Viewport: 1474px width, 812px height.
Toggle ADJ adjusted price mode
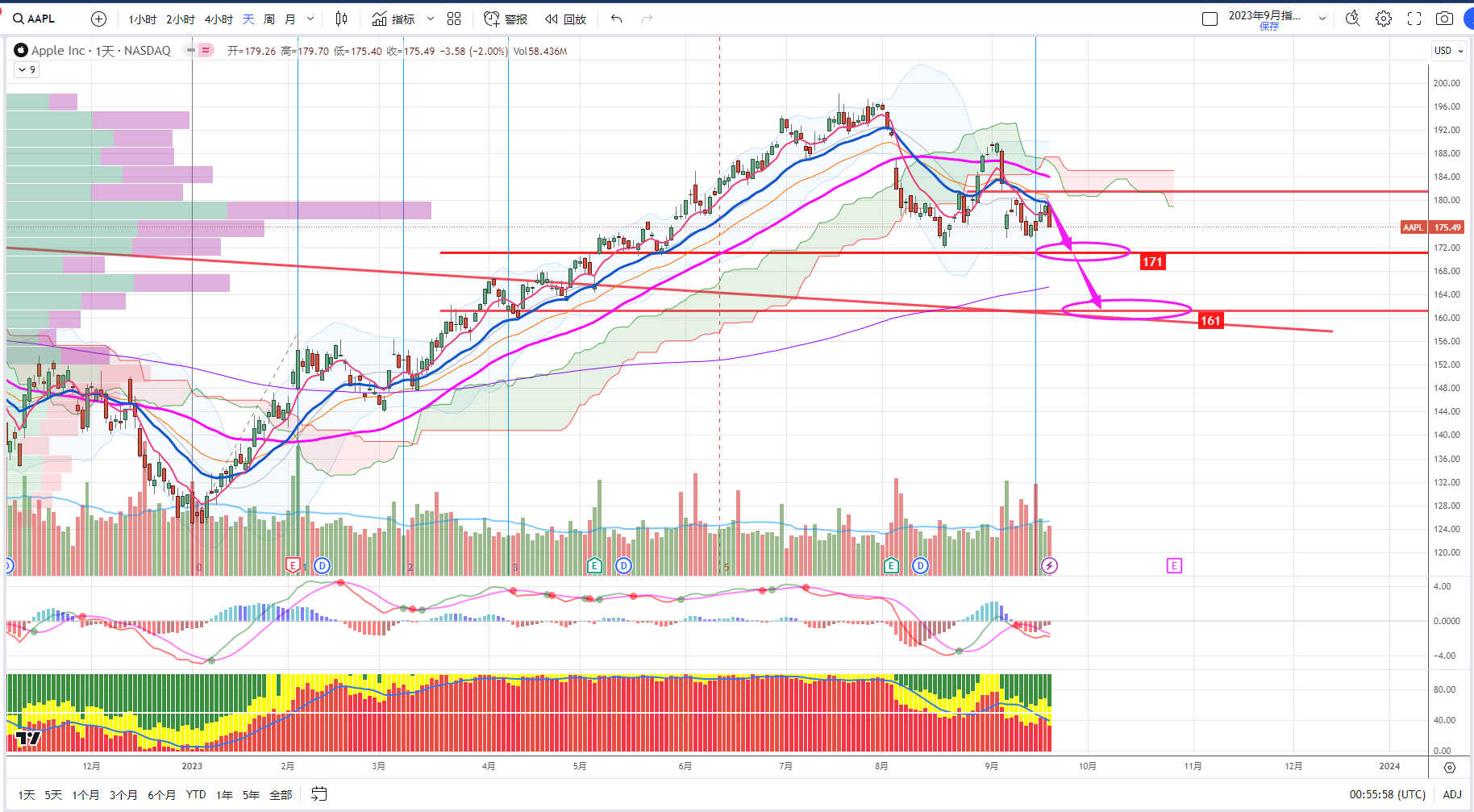point(1452,794)
